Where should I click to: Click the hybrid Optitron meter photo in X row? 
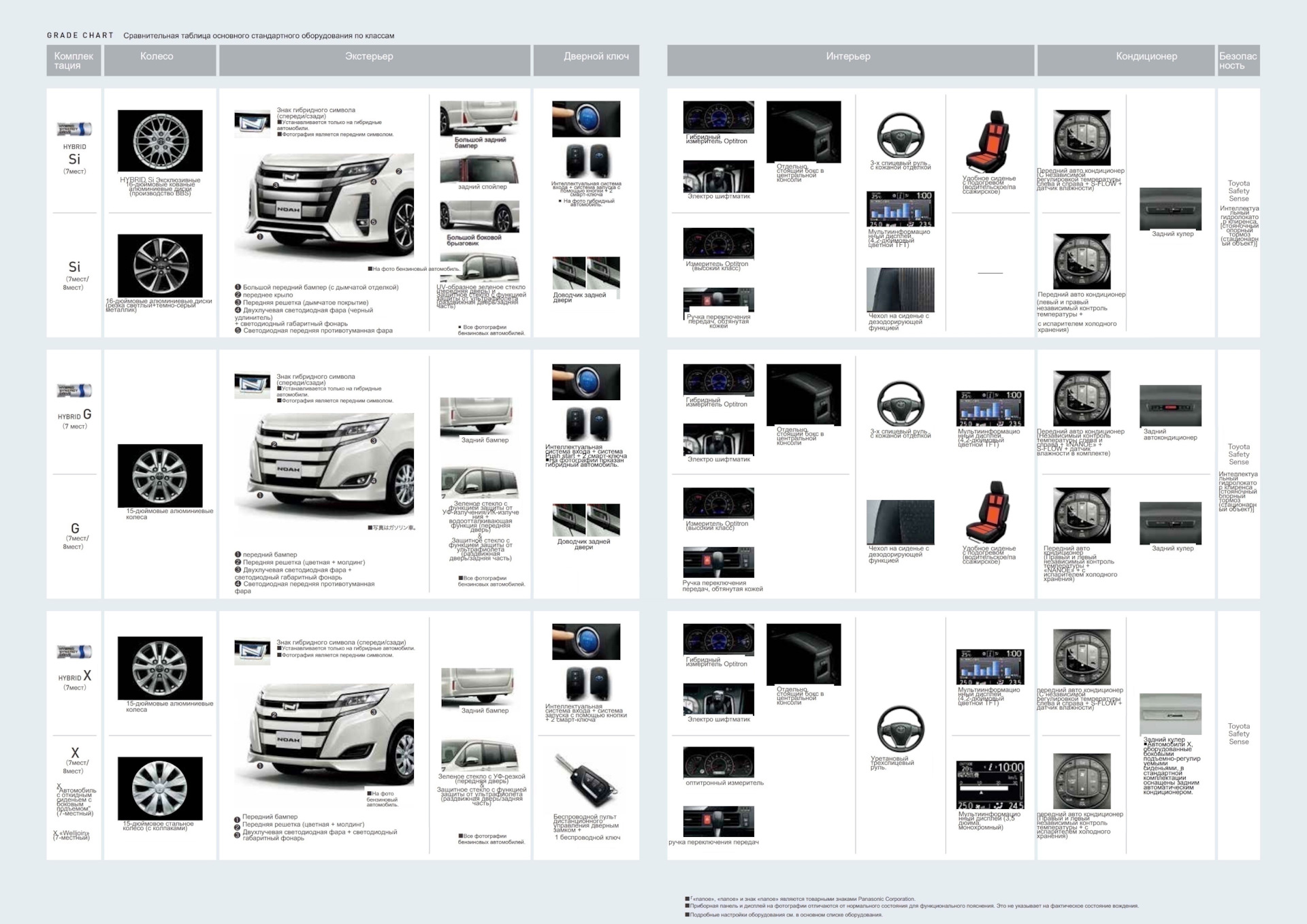point(719,641)
